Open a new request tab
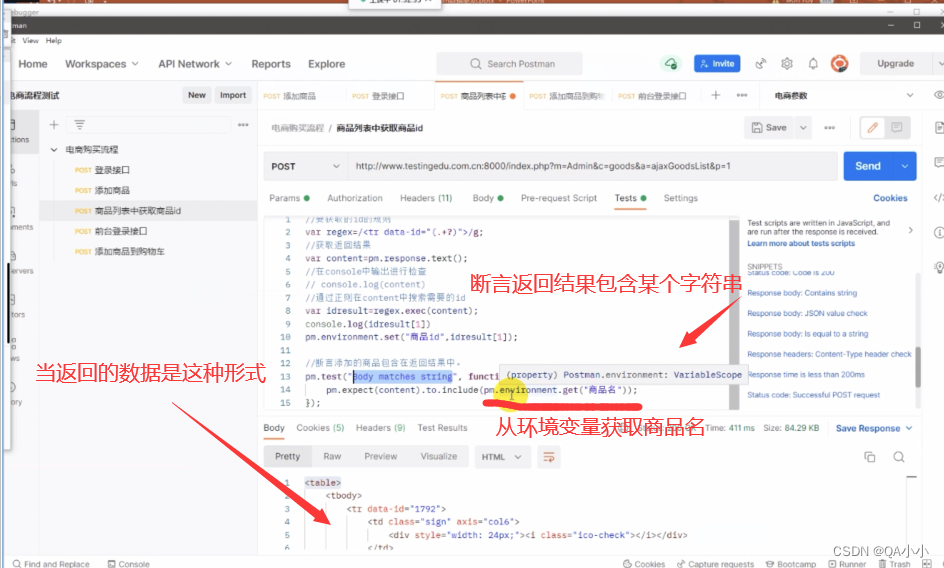The width and height of the screenshot is (944, 568). (715, 95)
